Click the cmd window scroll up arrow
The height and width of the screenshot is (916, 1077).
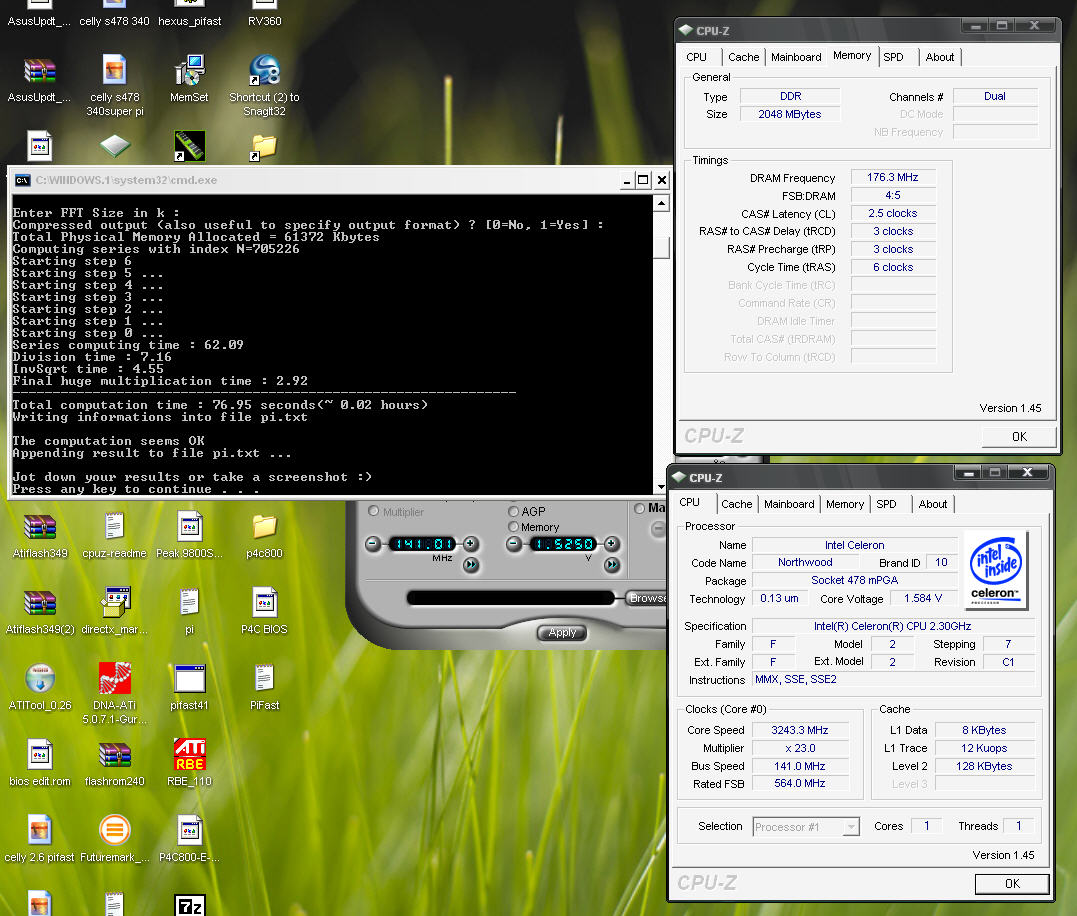click(x=661, y=203)
